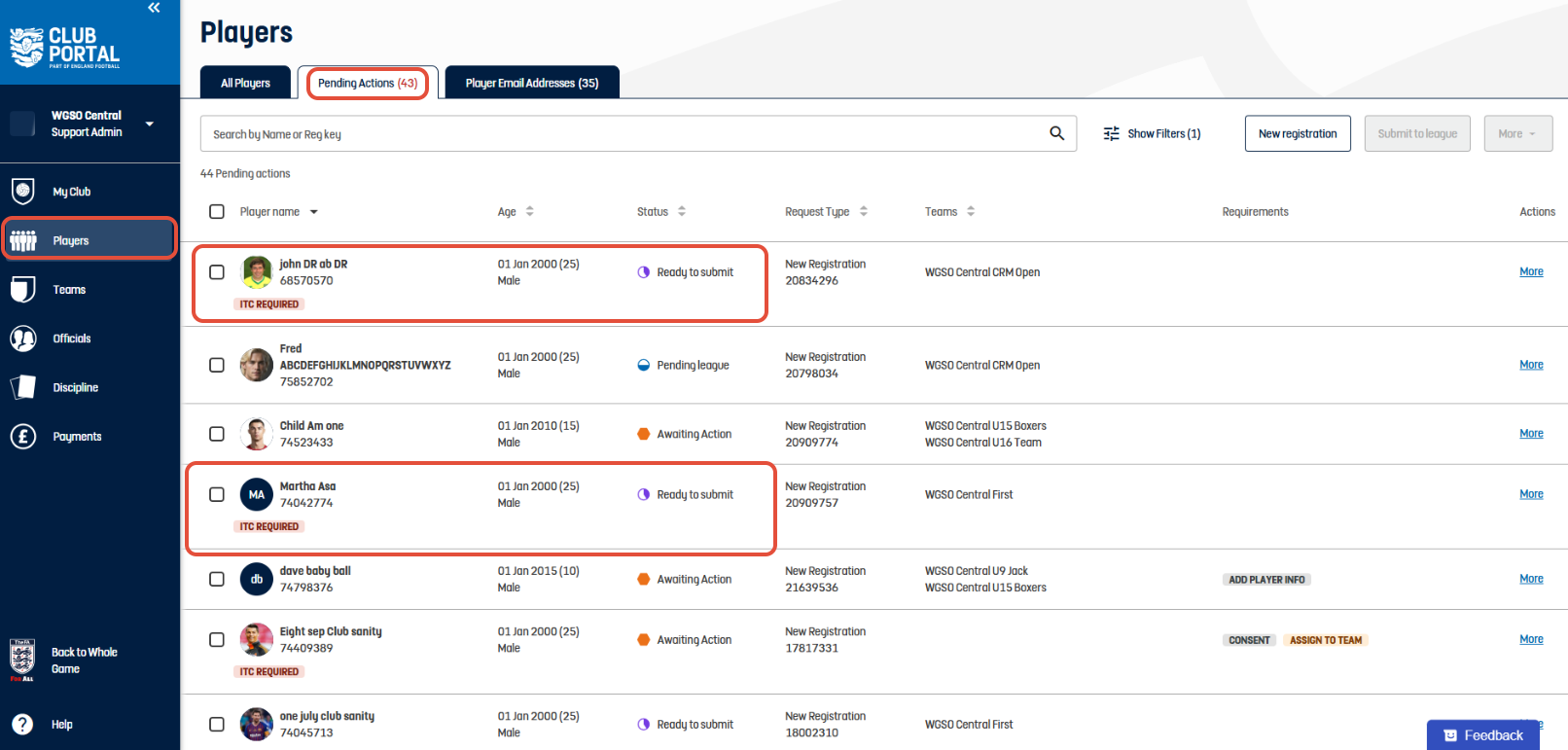
Task: Go to Players in the sidebar
Action: click(89, 240)
